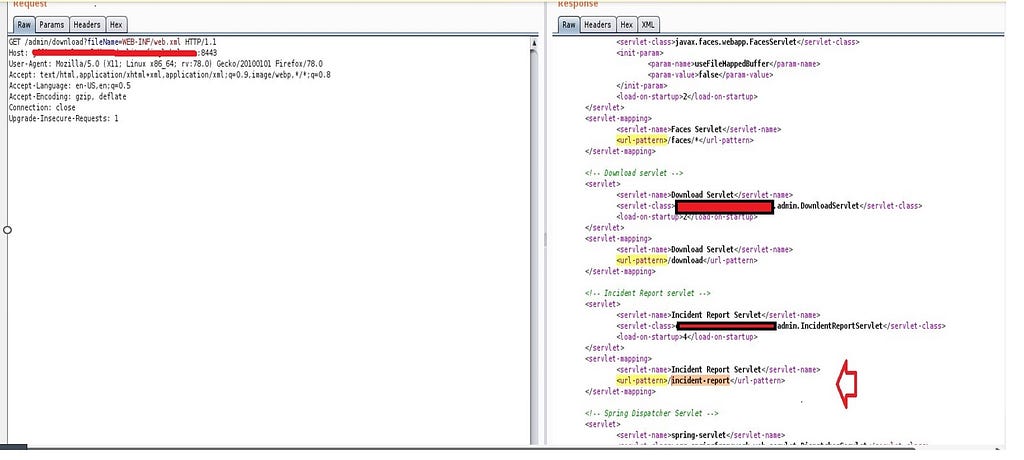1024x460 pixels.
Task: Click the Connection: close line
Action: click(42, 107)
